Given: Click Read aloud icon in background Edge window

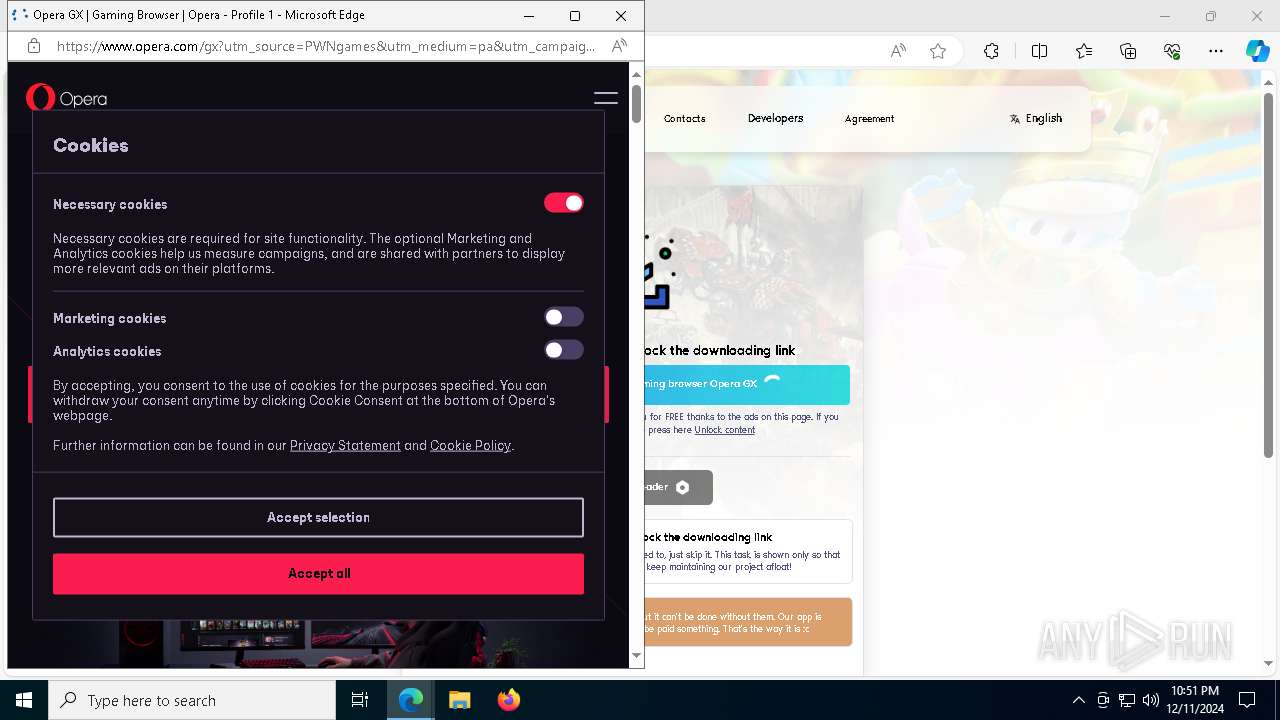Looking at the screenshot, I should (x=898, y=51).
